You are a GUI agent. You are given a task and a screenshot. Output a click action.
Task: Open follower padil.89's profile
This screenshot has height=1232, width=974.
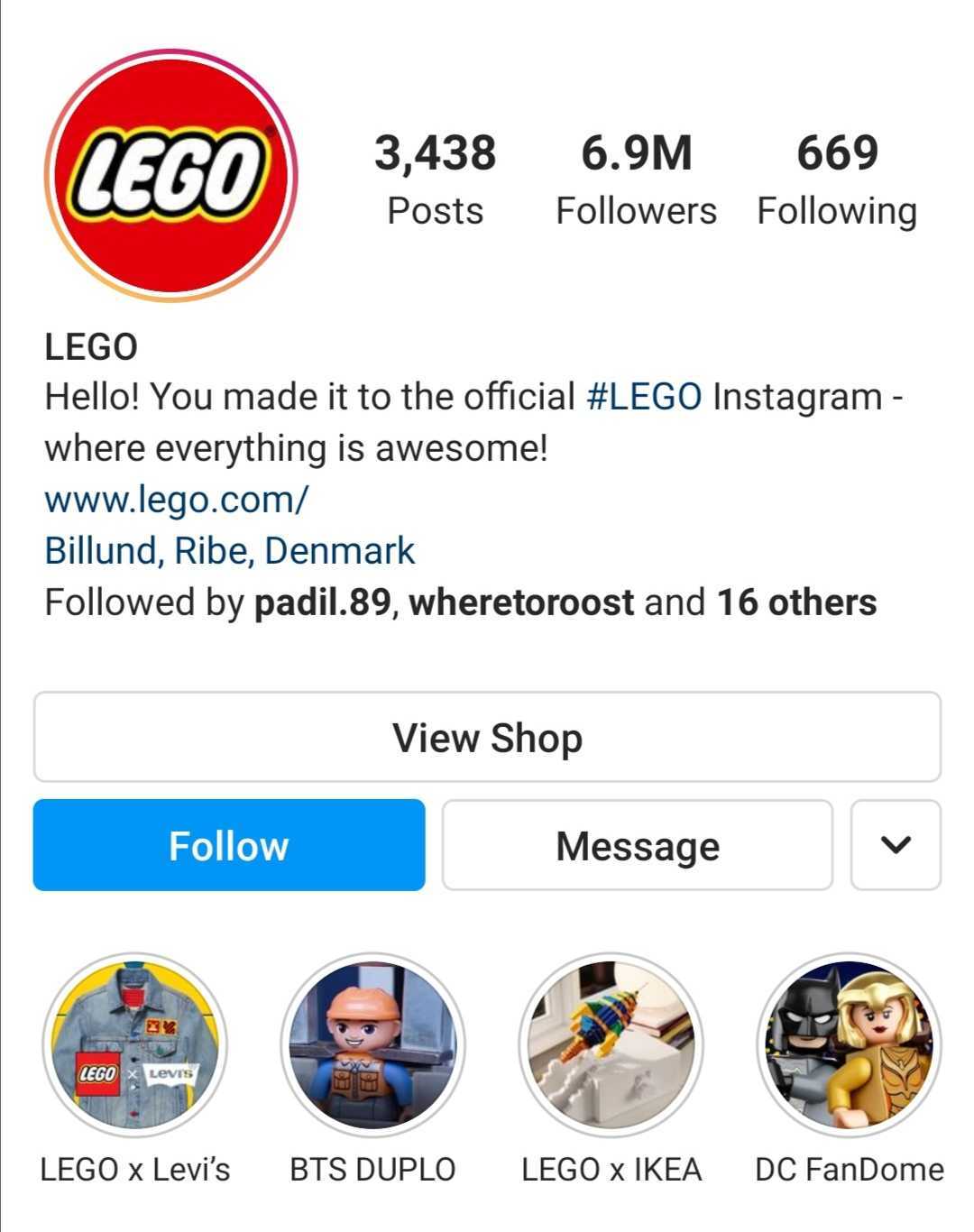point(323,602)
